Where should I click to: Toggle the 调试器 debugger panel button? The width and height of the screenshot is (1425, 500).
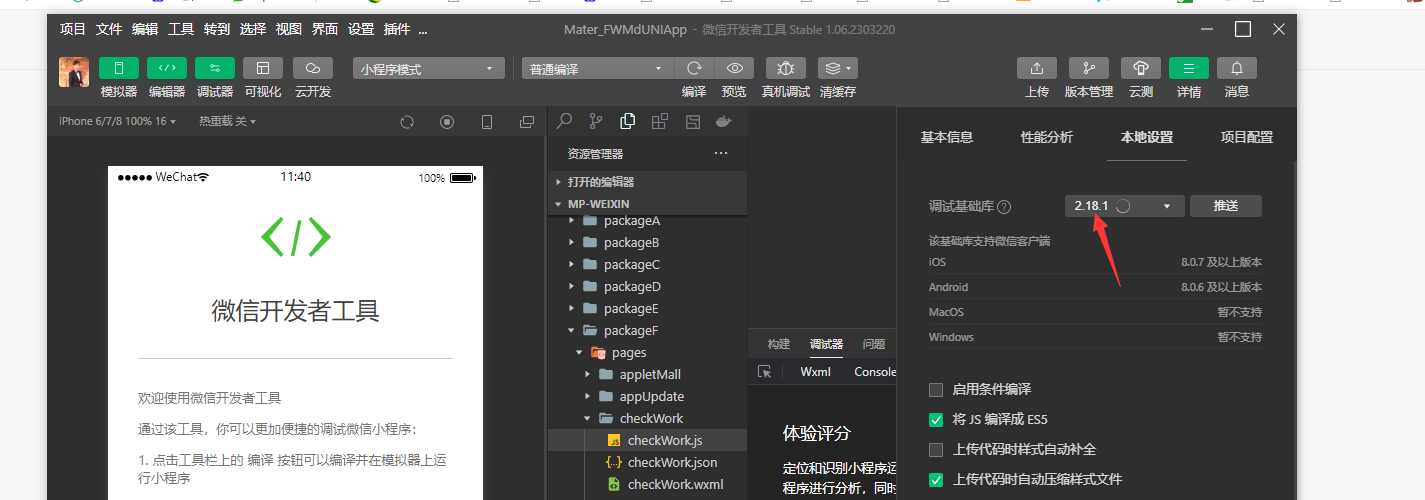215,68
